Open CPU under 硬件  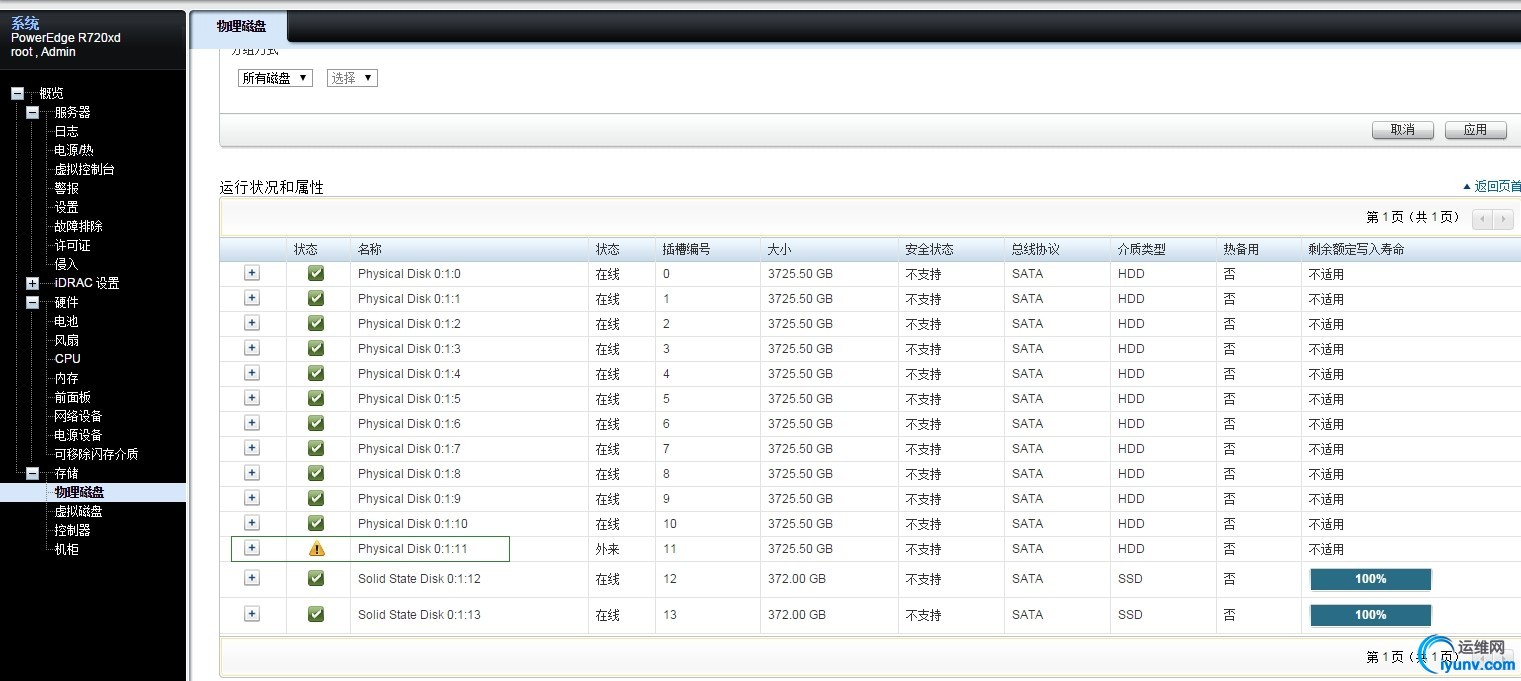[x=68, y=359]
